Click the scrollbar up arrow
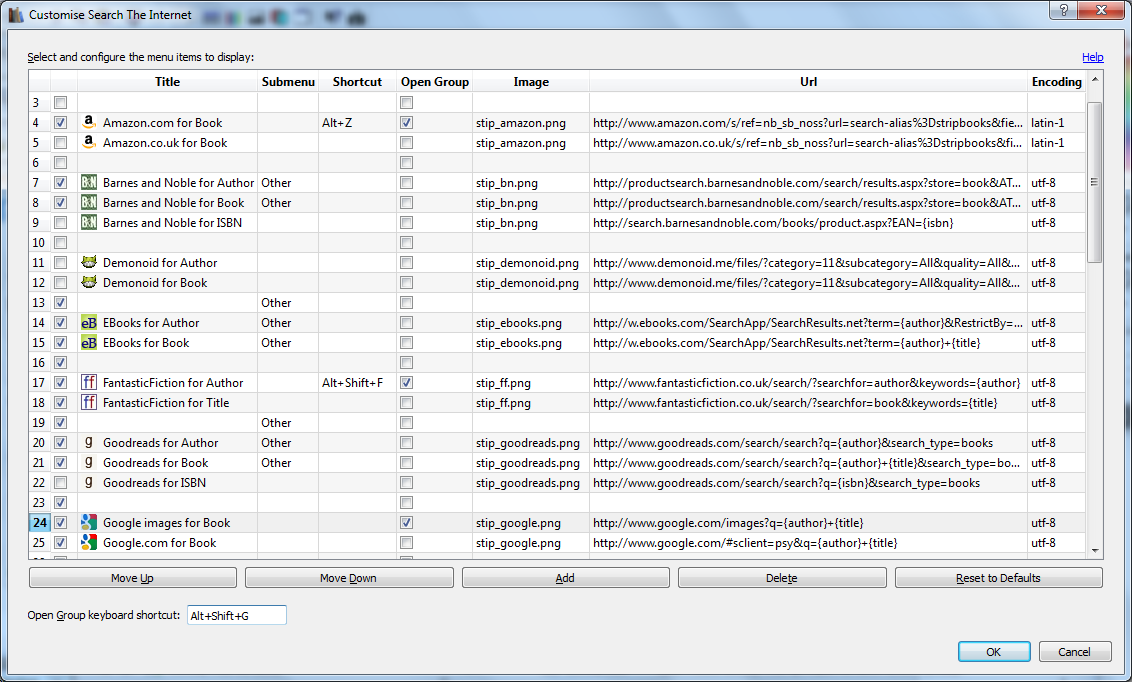1132x682 pixels. tap(1094, 79)
